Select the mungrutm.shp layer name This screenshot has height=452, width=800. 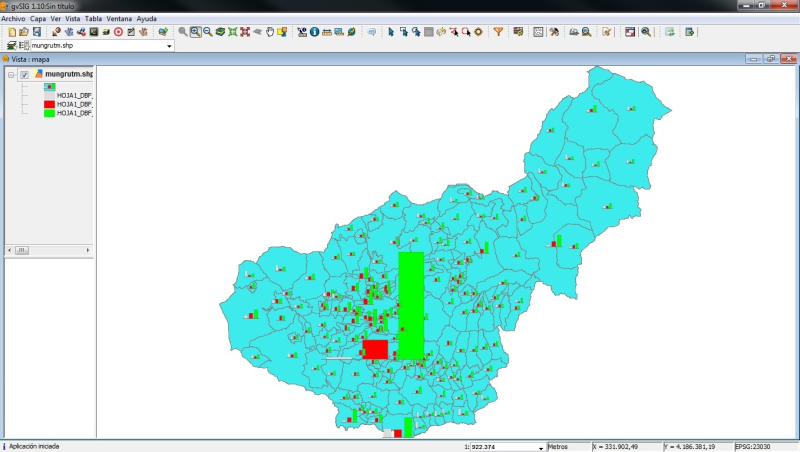69,74
